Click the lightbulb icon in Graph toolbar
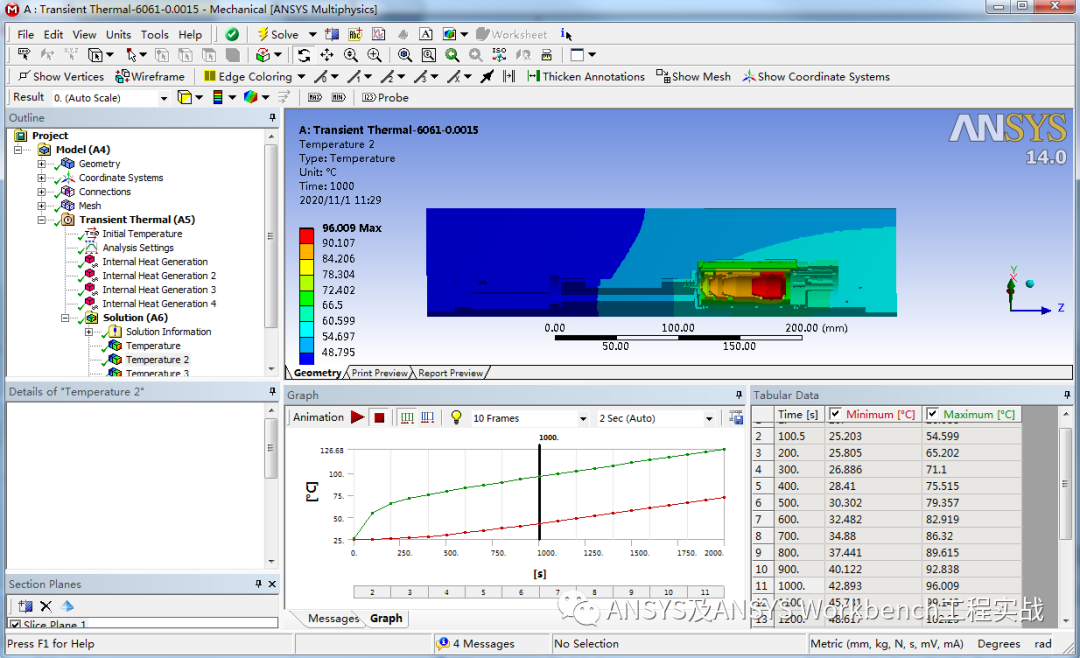Viewport: 1080px width, 658px height. point(456,418)
